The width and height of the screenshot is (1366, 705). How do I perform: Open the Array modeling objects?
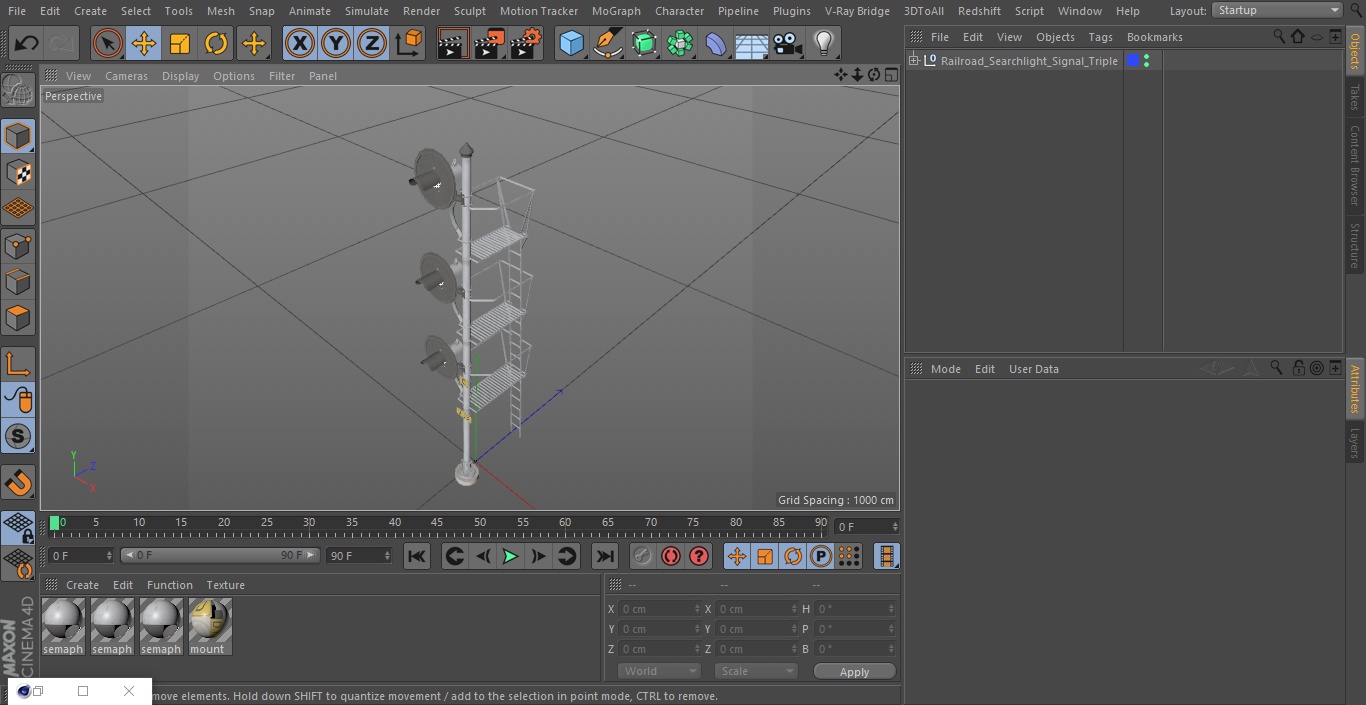point(680,43)
